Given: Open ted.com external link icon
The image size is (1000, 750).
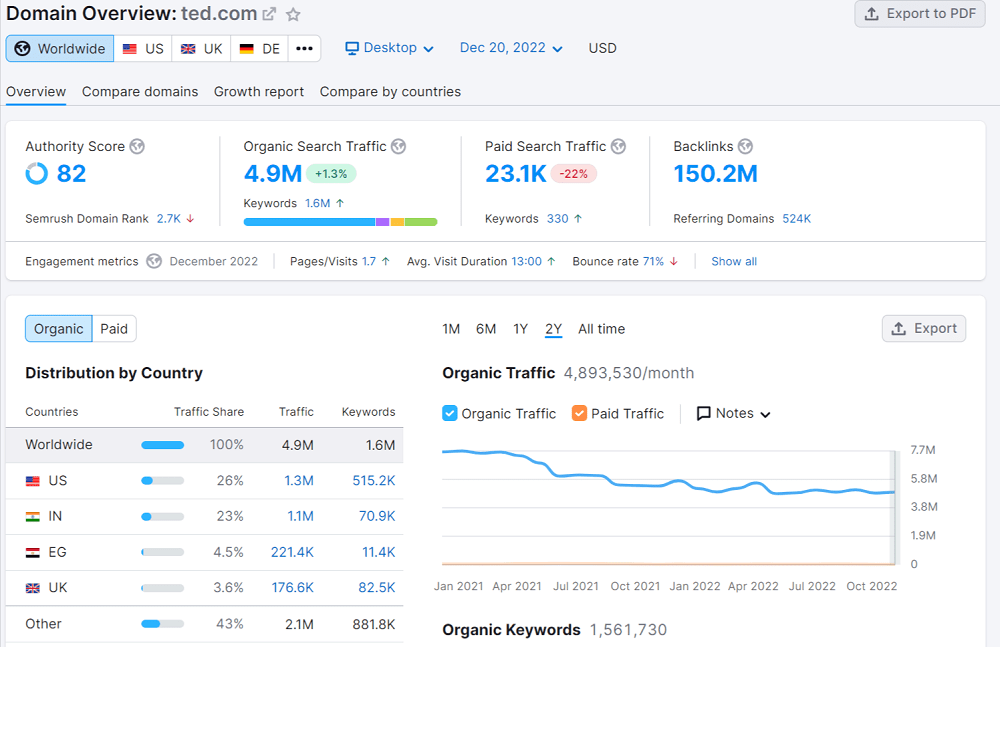Looking at the screenshot, I should pyautogui.click(x=270, y=13).
